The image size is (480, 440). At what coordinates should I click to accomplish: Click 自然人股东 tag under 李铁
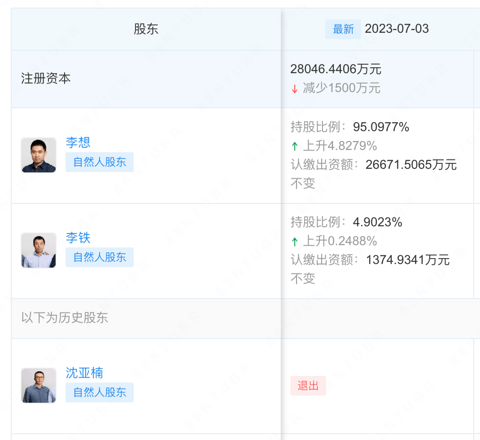coord(100,257)
